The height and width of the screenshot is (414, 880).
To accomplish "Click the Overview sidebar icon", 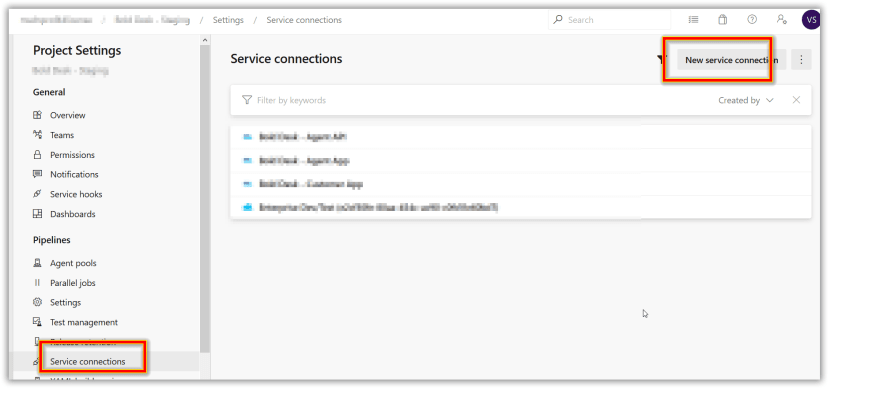I will coord(38,115).
